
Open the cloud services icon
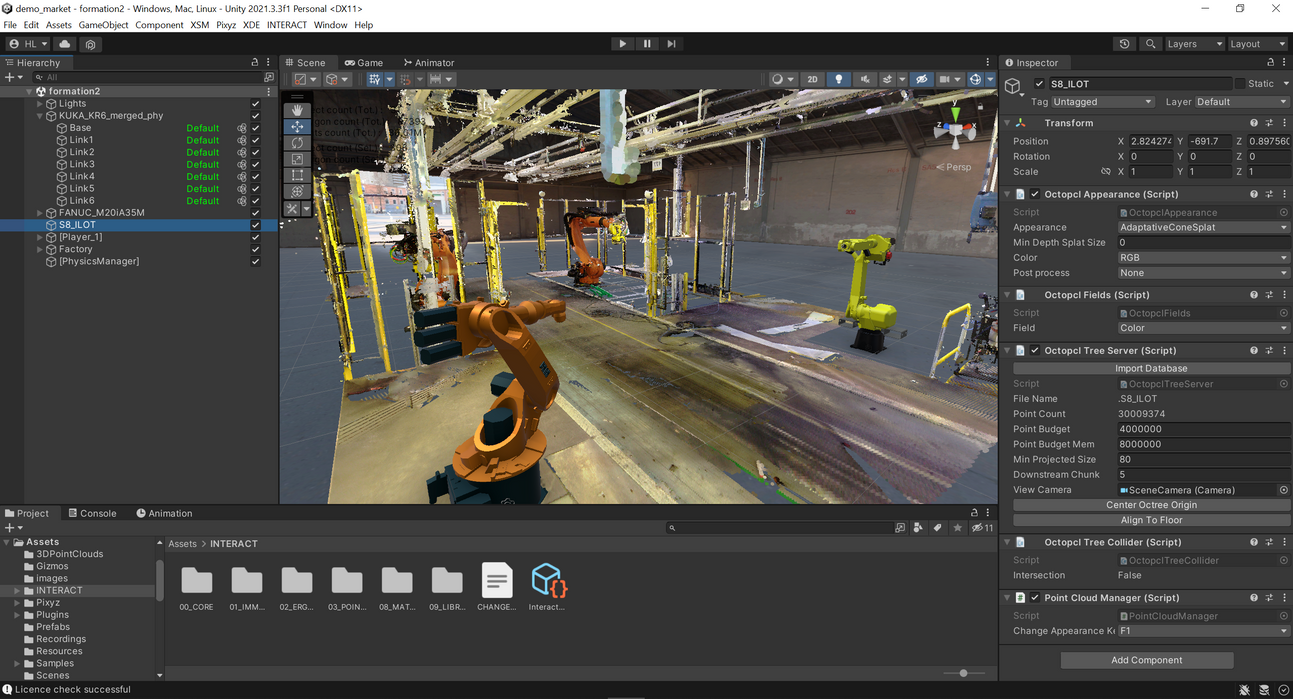click(x=65, y=44)
